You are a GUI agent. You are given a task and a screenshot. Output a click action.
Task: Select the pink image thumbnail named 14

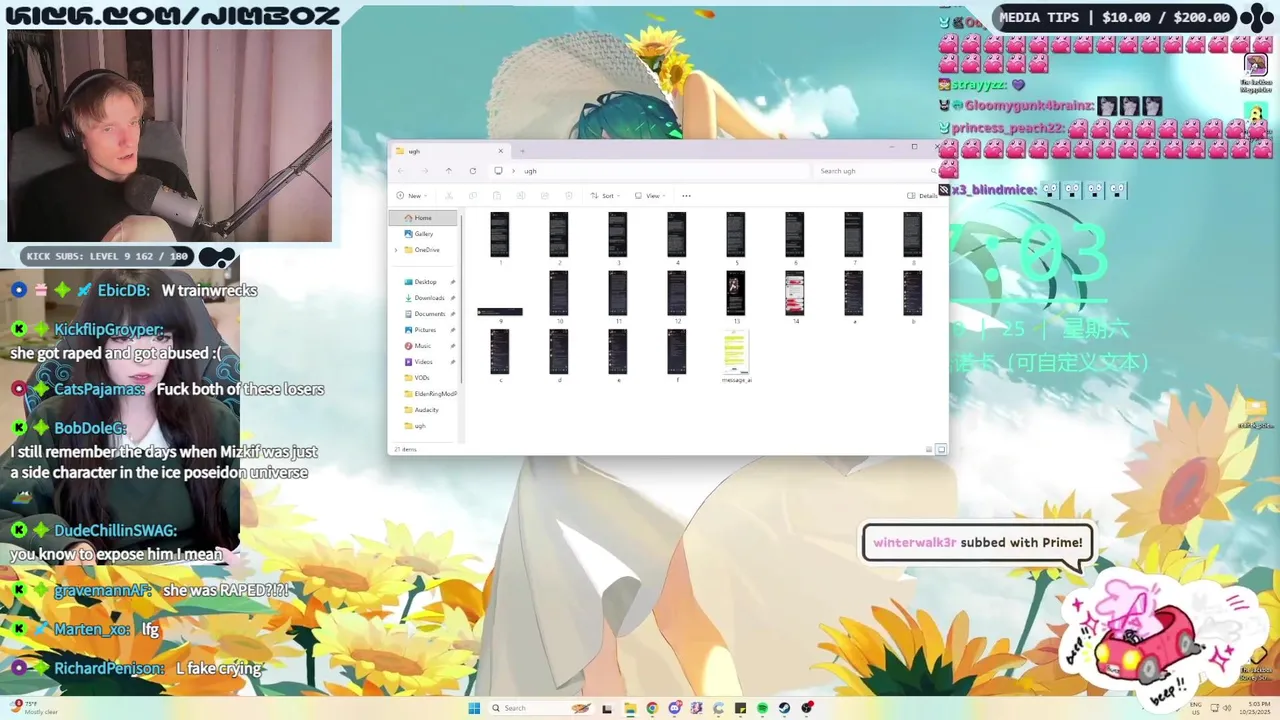795,295
